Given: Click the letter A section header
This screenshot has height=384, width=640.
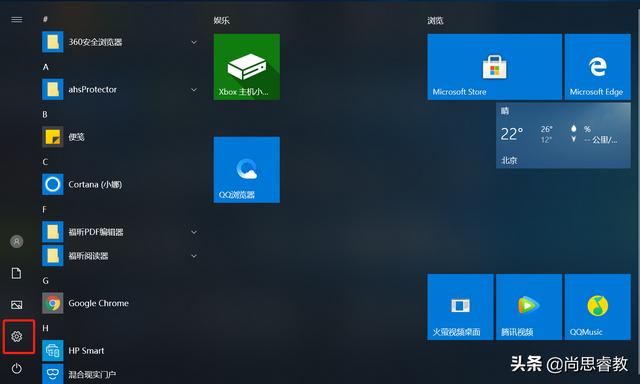Looking at the screenshot, I should 46,67.
